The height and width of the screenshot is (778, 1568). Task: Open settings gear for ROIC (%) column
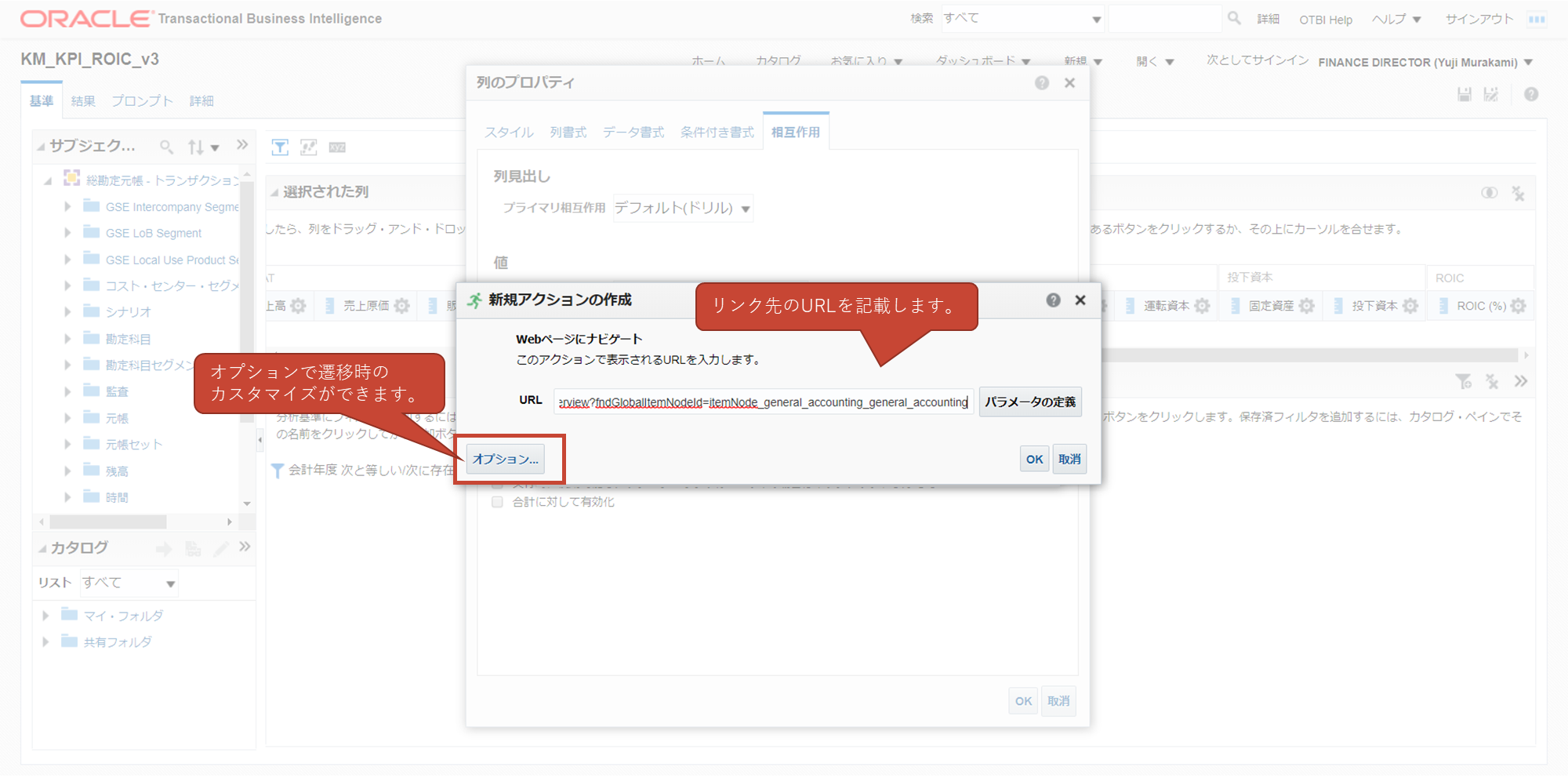pos(1519,306)
